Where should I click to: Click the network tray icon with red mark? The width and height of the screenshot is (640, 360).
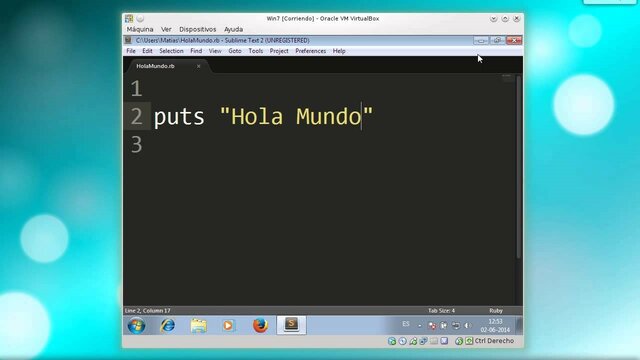point(432,325)
